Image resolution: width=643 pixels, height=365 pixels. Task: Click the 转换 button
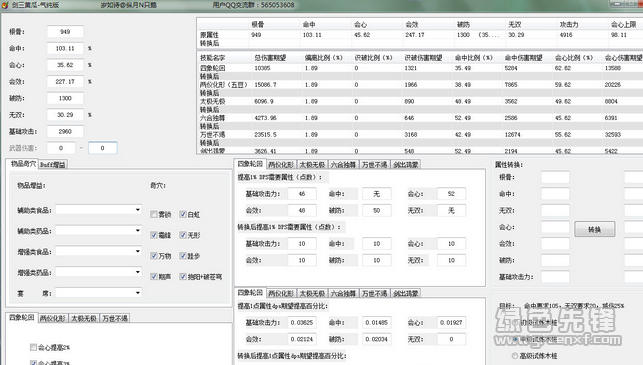595,229
